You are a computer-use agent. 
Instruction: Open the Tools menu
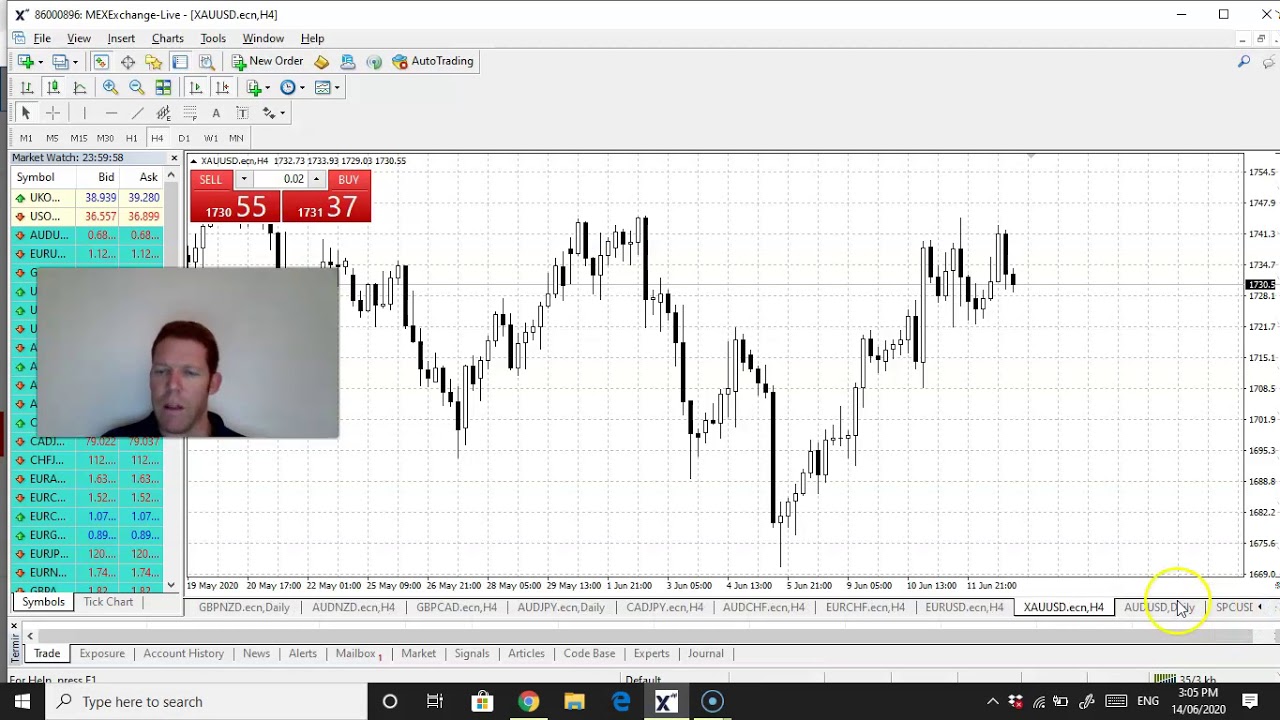click(x=213, y=38)
